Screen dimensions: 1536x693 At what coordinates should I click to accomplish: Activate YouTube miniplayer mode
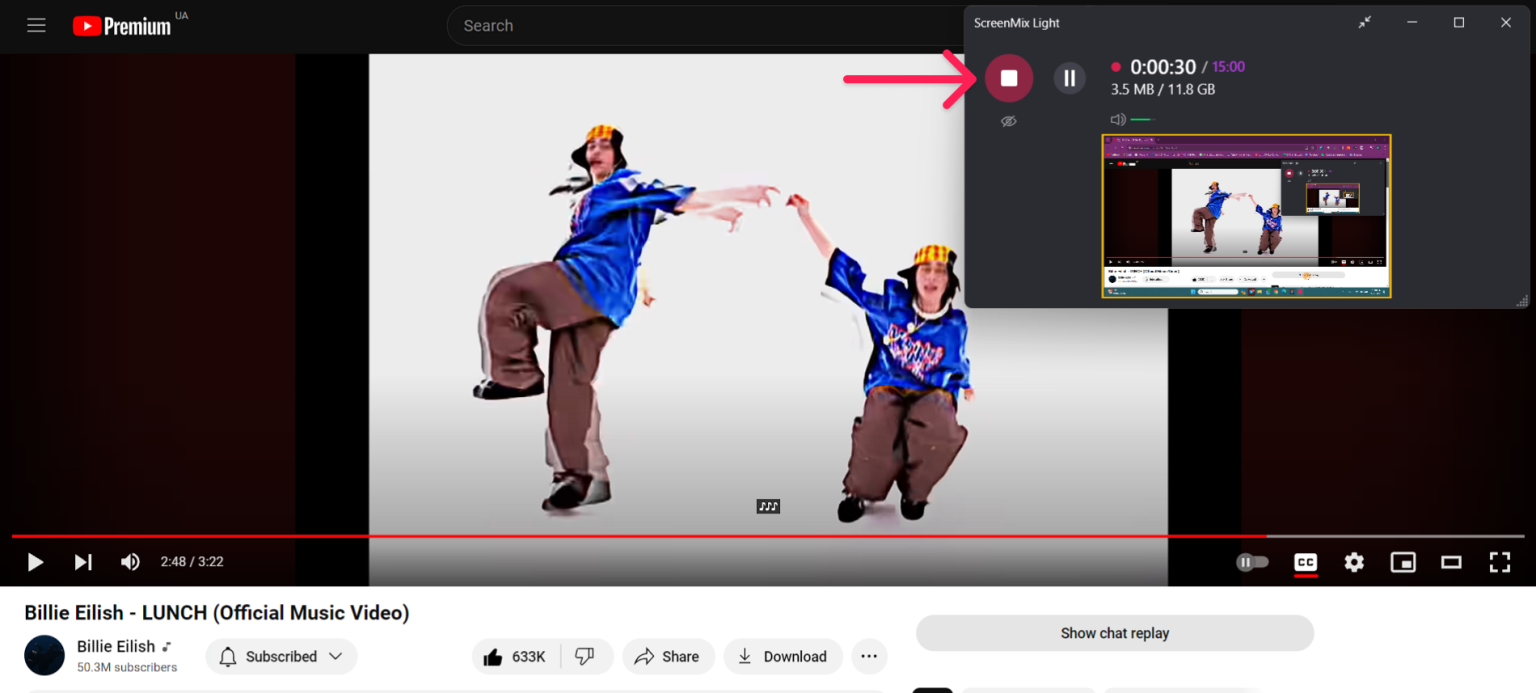[1403, 562]
